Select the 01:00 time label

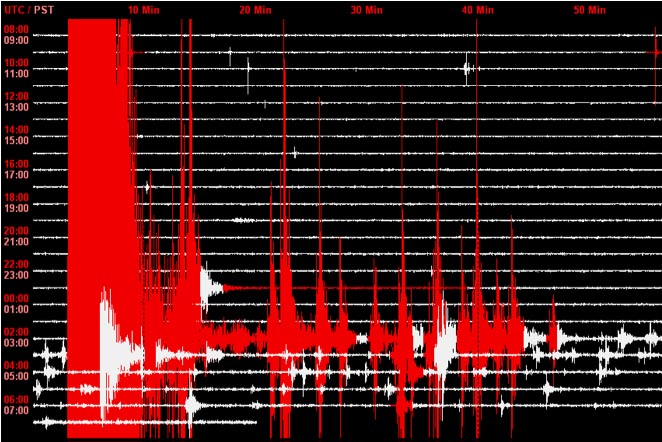(16, 309)
